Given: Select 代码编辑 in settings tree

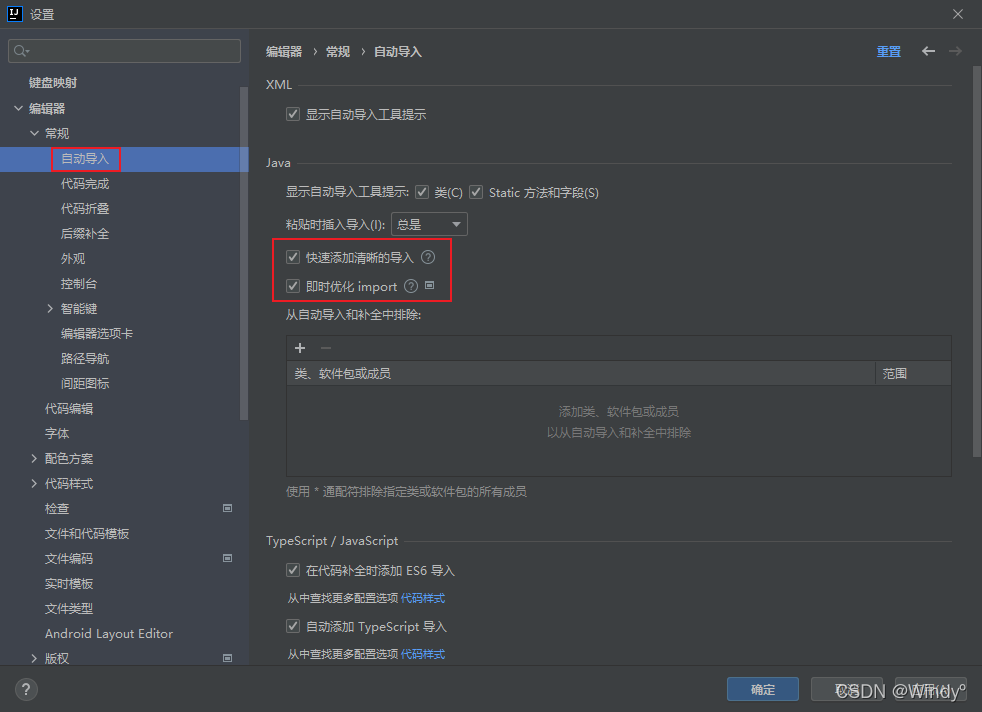Looking at the screenshot, I should (69, 408).
